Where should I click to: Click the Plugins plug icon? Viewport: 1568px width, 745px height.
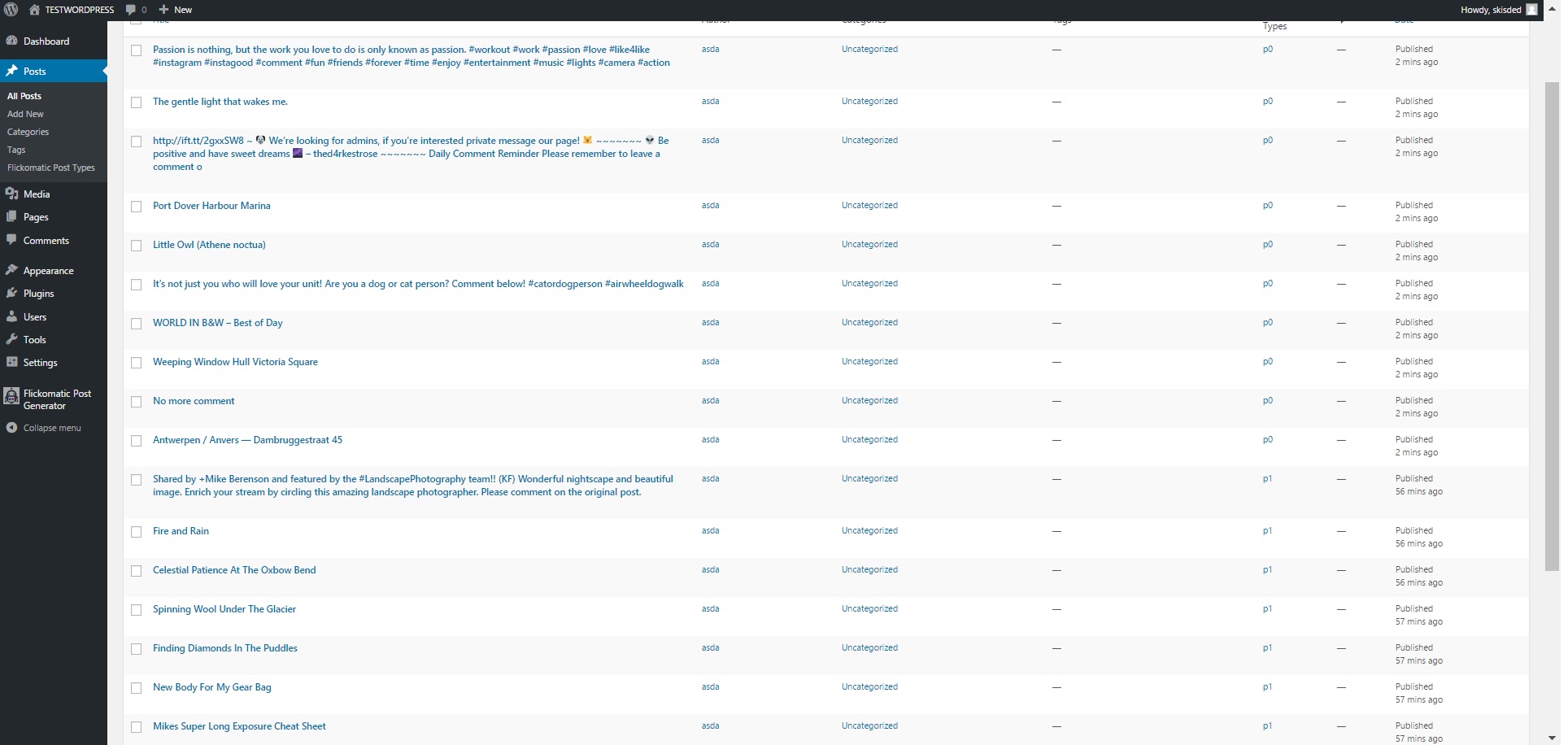(x=11, y=293)
